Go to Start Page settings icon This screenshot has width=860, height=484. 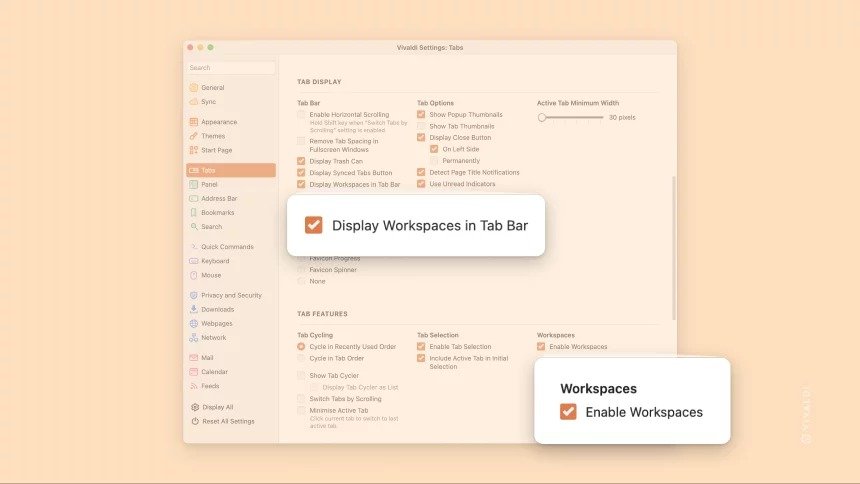click(194, 150)
